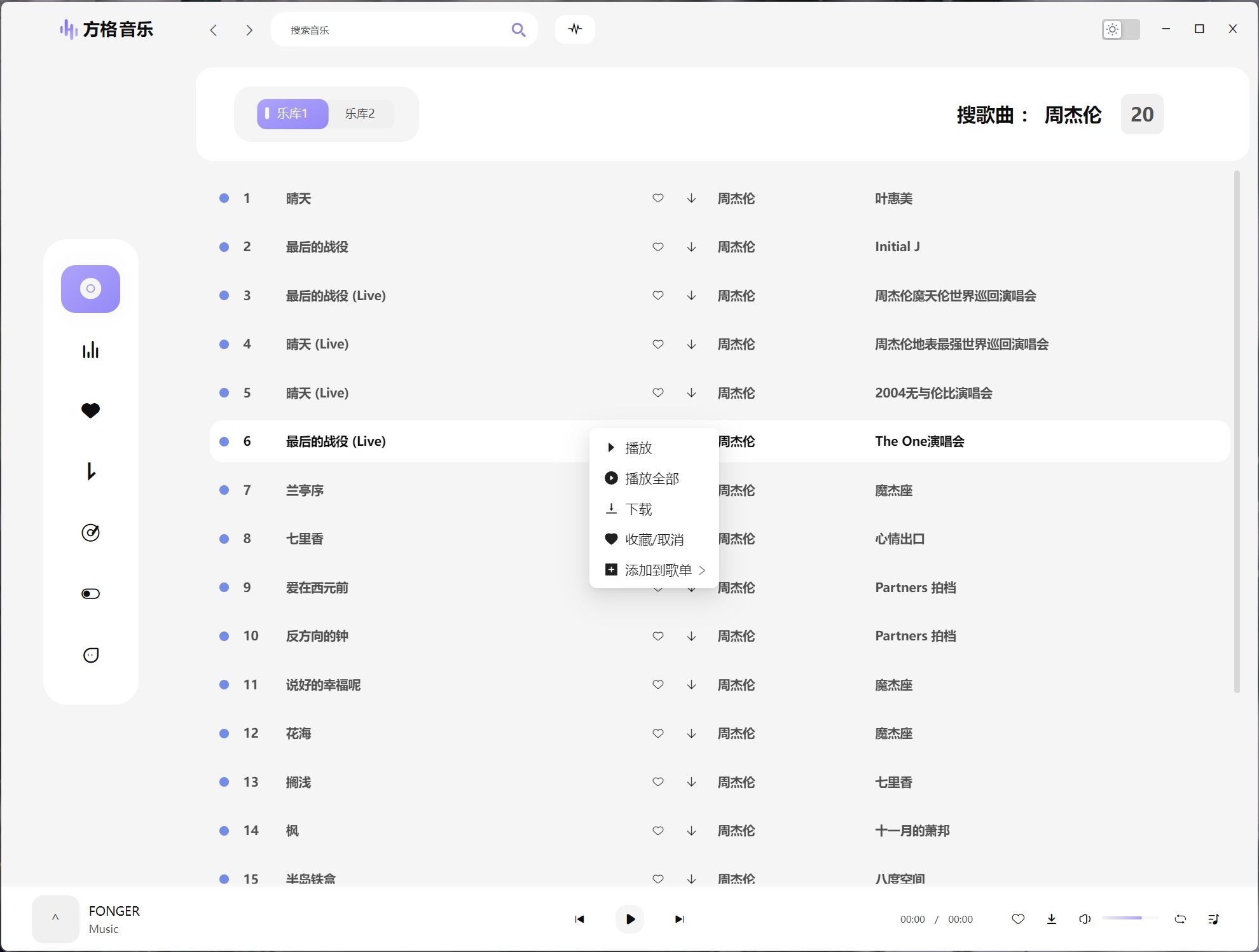Open album The One演唱会
The width and height of the screenshot is (1259, 952).
tap(919, 441)
